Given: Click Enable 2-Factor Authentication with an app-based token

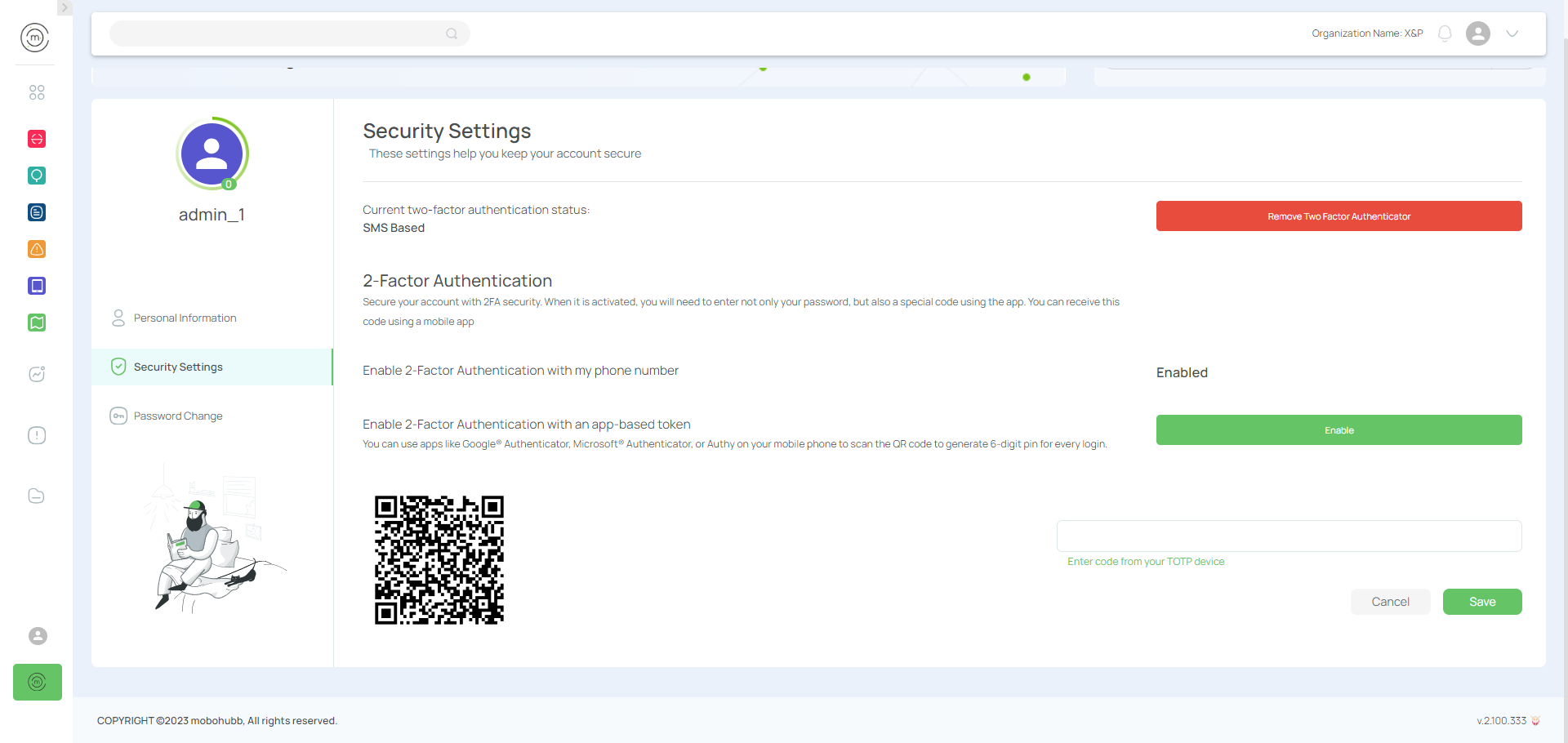Looking at the screenshot, I should point(527,425).
